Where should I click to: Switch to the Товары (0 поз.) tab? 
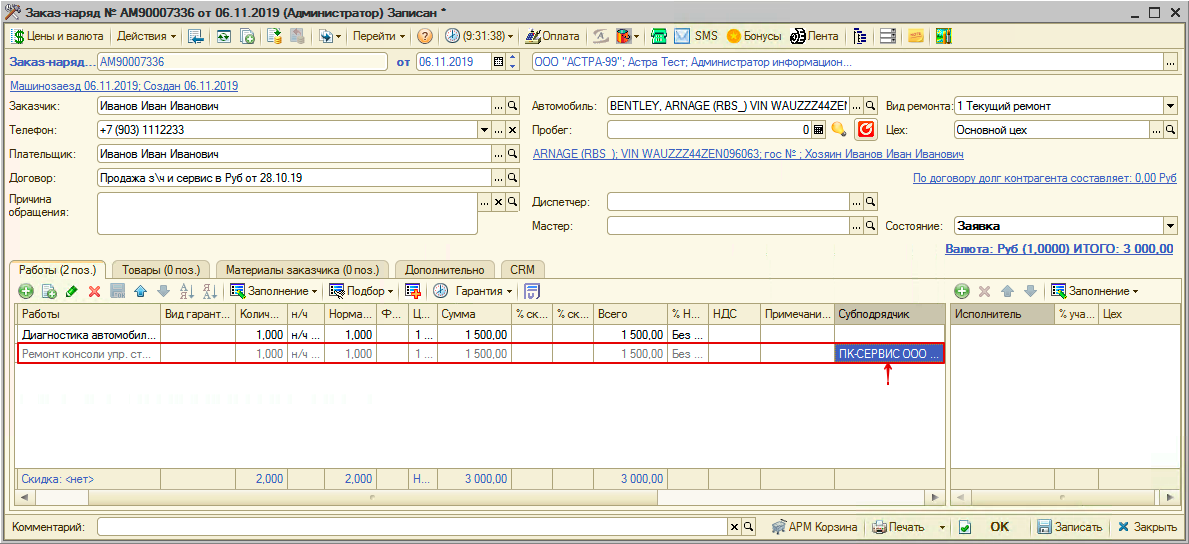[161, 269]
